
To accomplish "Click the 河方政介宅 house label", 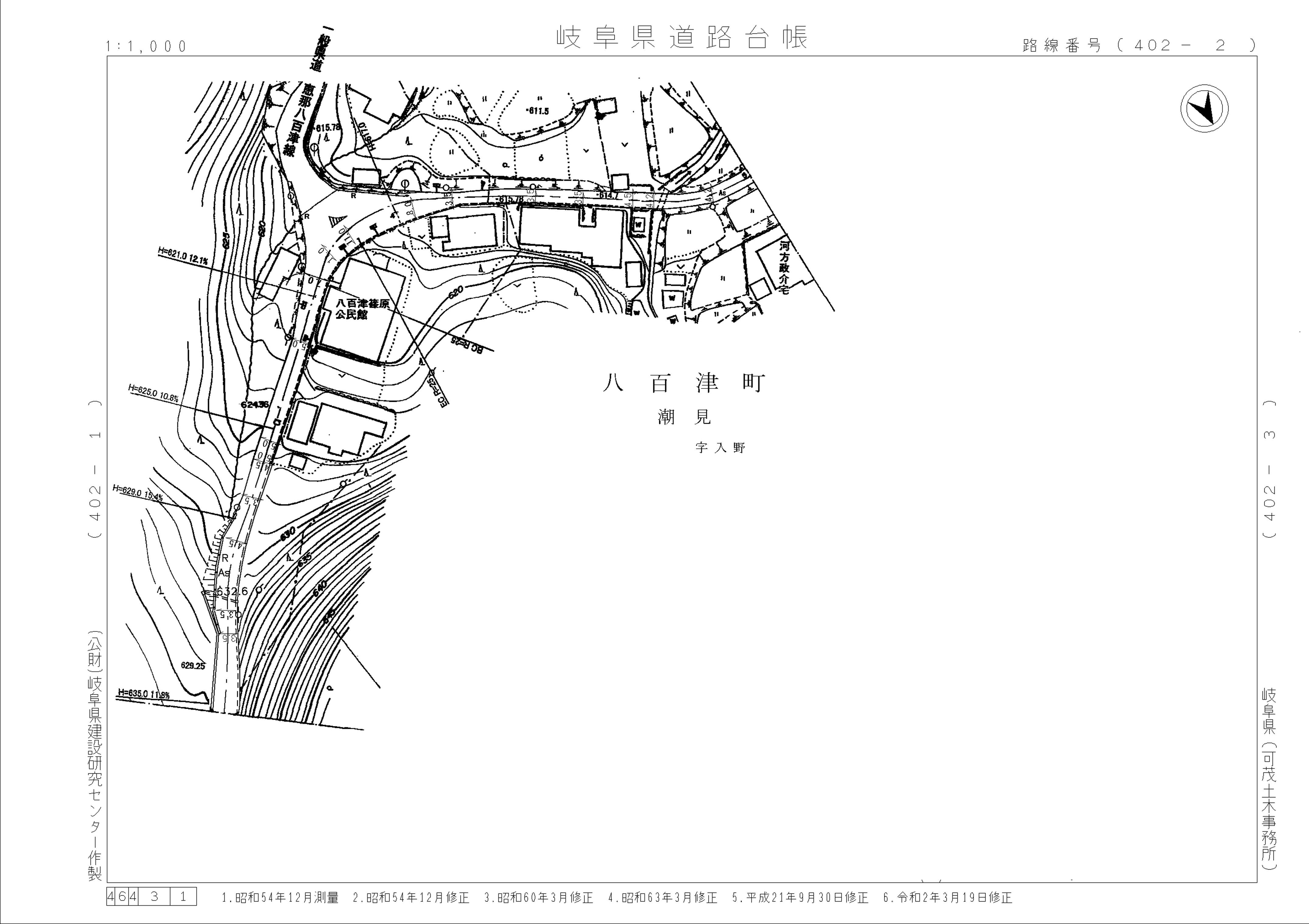I will pos(784,267).
